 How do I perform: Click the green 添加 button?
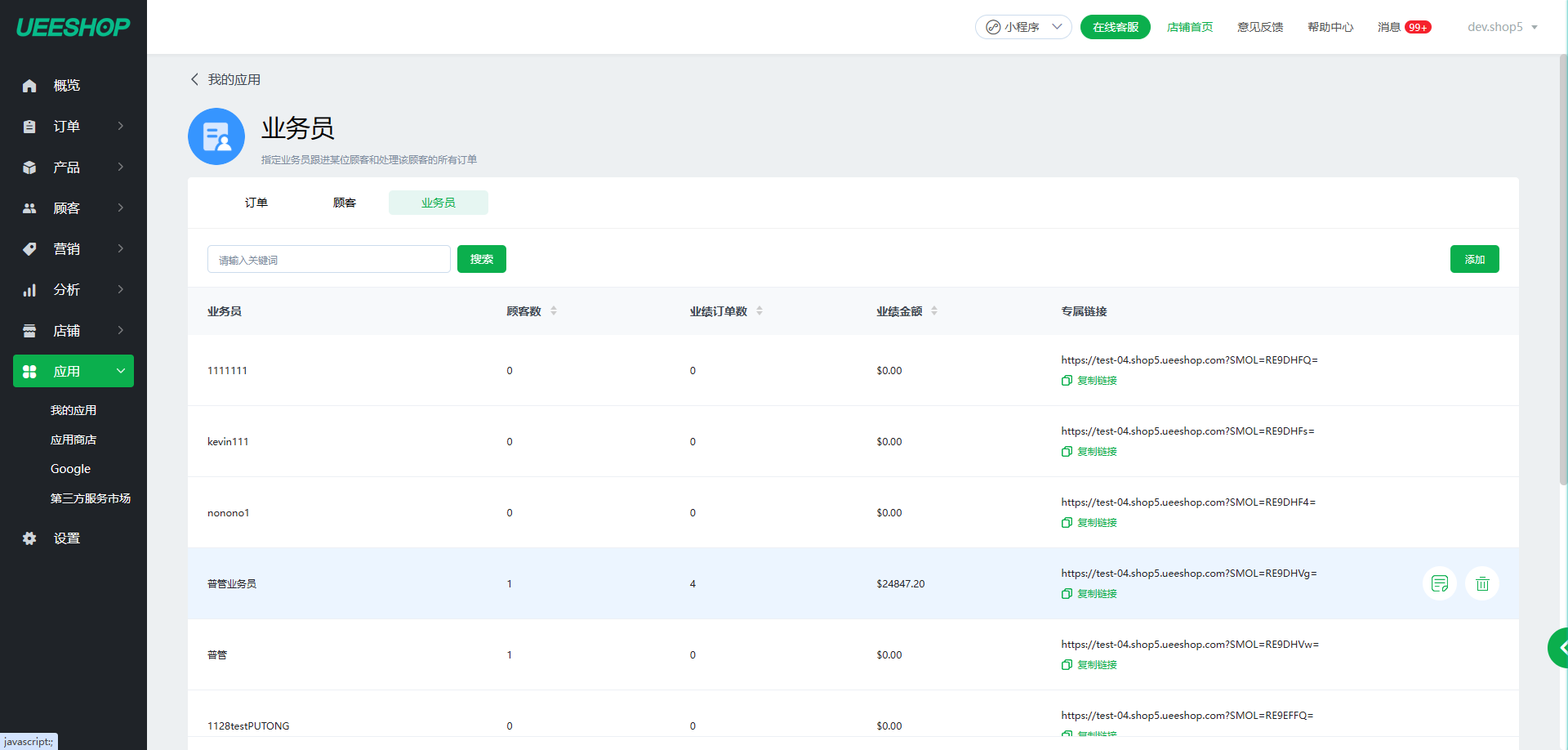click(1474, 259)
